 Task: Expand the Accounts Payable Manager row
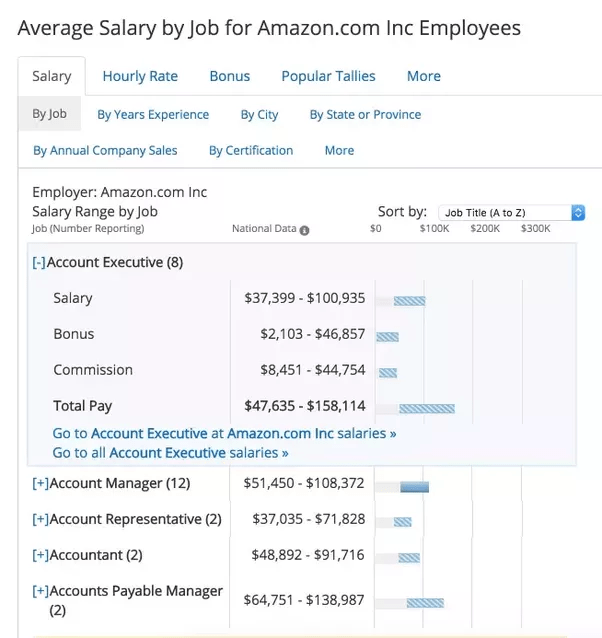click(40, 592)
